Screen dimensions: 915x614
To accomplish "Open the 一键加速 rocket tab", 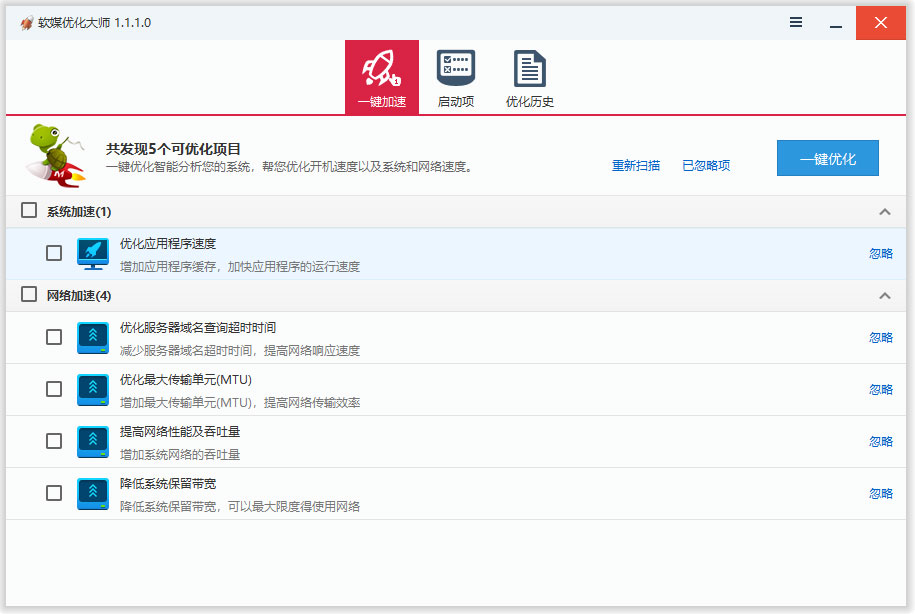I will coord(381,77).
